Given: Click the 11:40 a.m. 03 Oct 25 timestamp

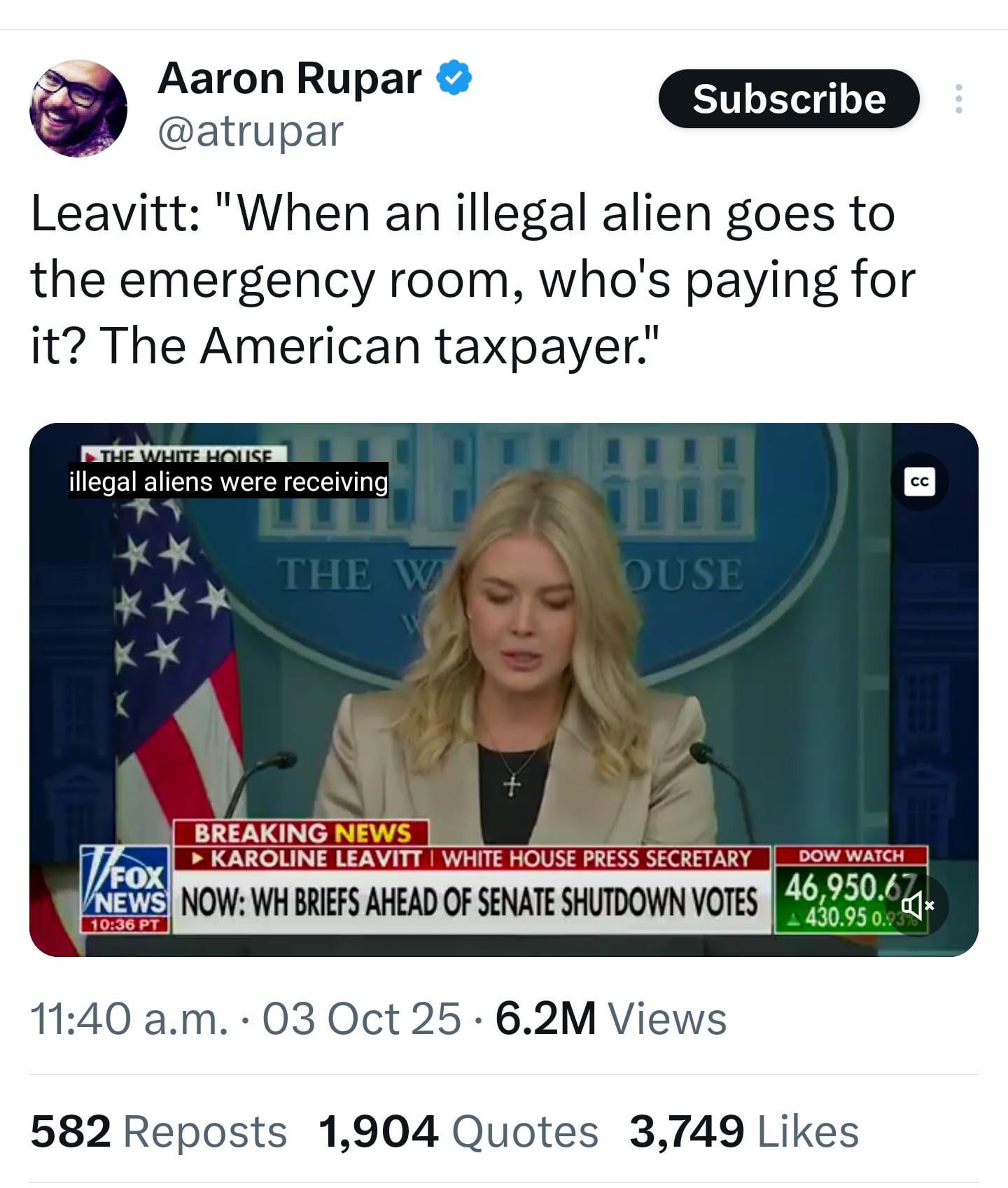Looking at the screenshot, I should coord(246,1018).
